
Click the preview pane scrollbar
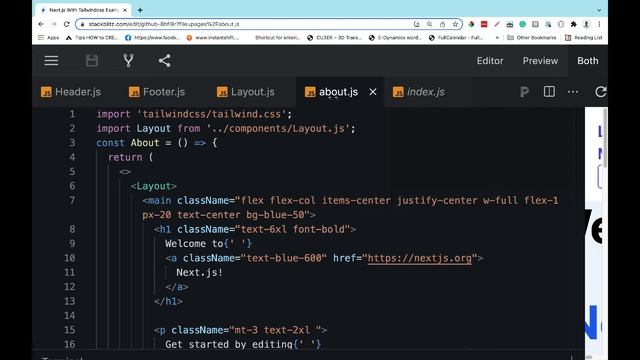pos(605,139)
